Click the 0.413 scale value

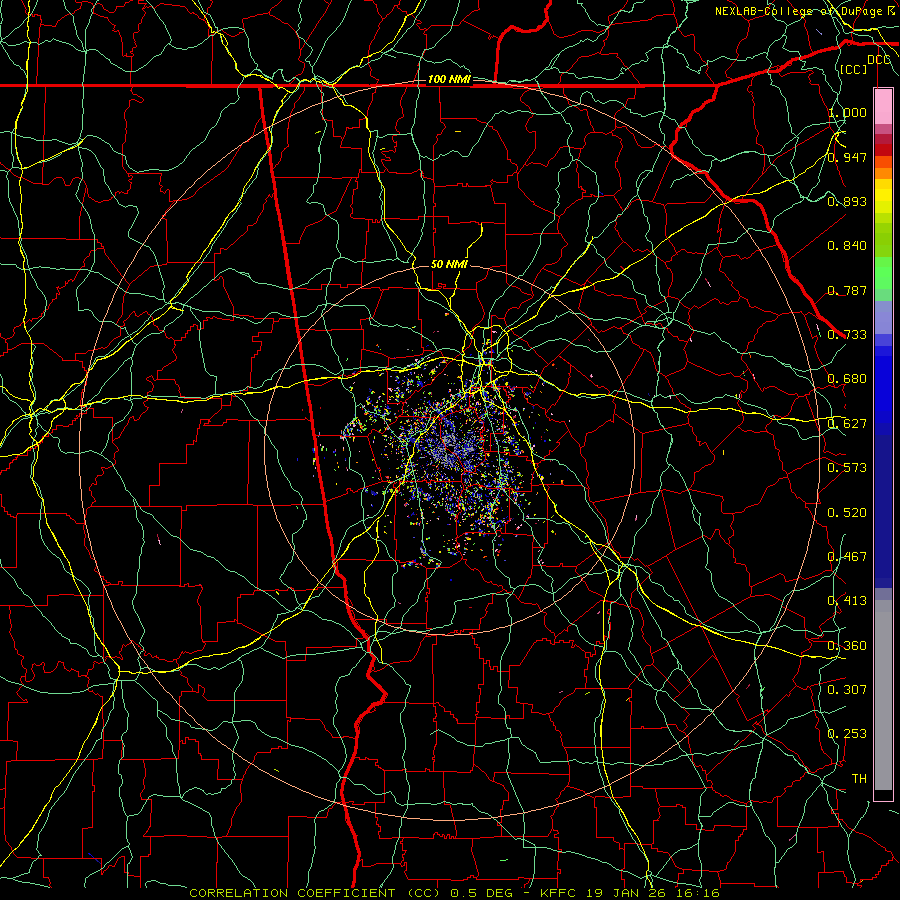tap(847, 601)
